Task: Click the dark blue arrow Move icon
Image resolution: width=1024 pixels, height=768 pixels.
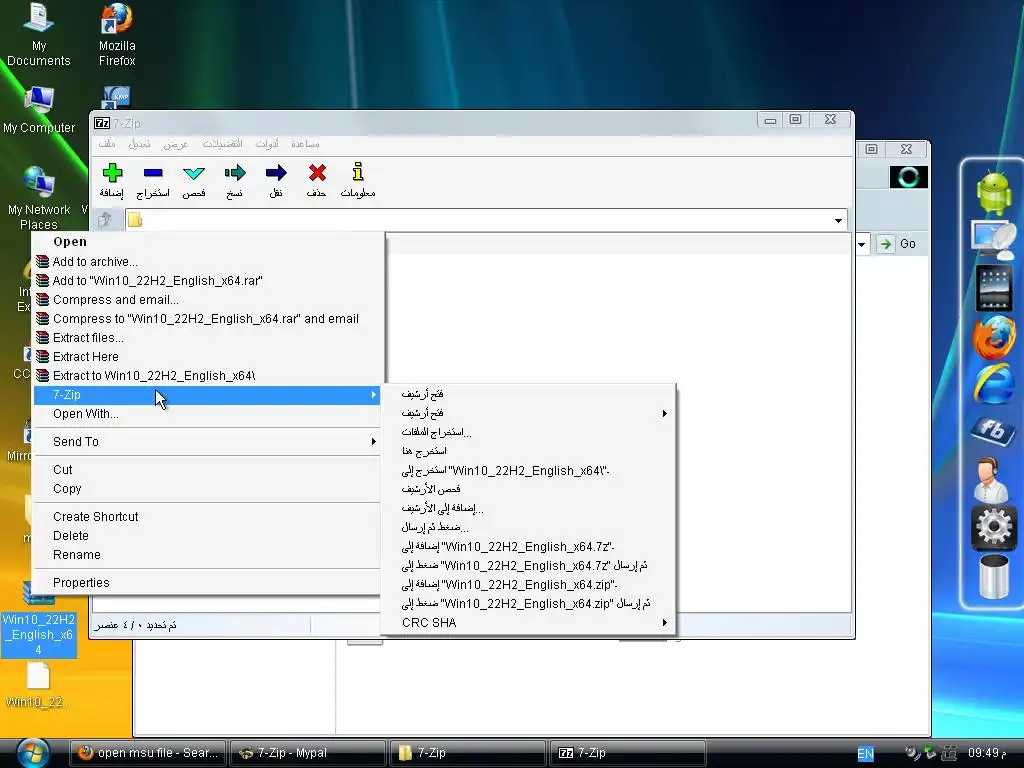Action: pyautogui.click(x=276, y=173)
